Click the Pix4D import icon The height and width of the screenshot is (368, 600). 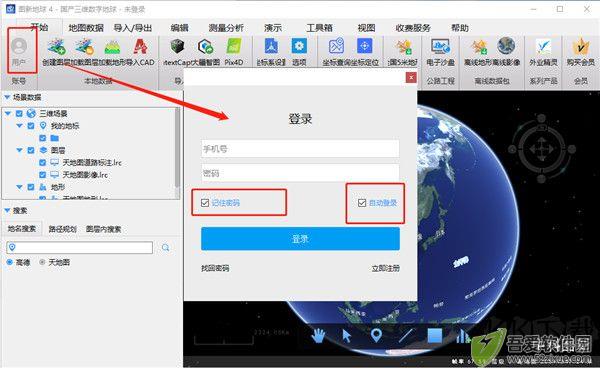point(234,47)
